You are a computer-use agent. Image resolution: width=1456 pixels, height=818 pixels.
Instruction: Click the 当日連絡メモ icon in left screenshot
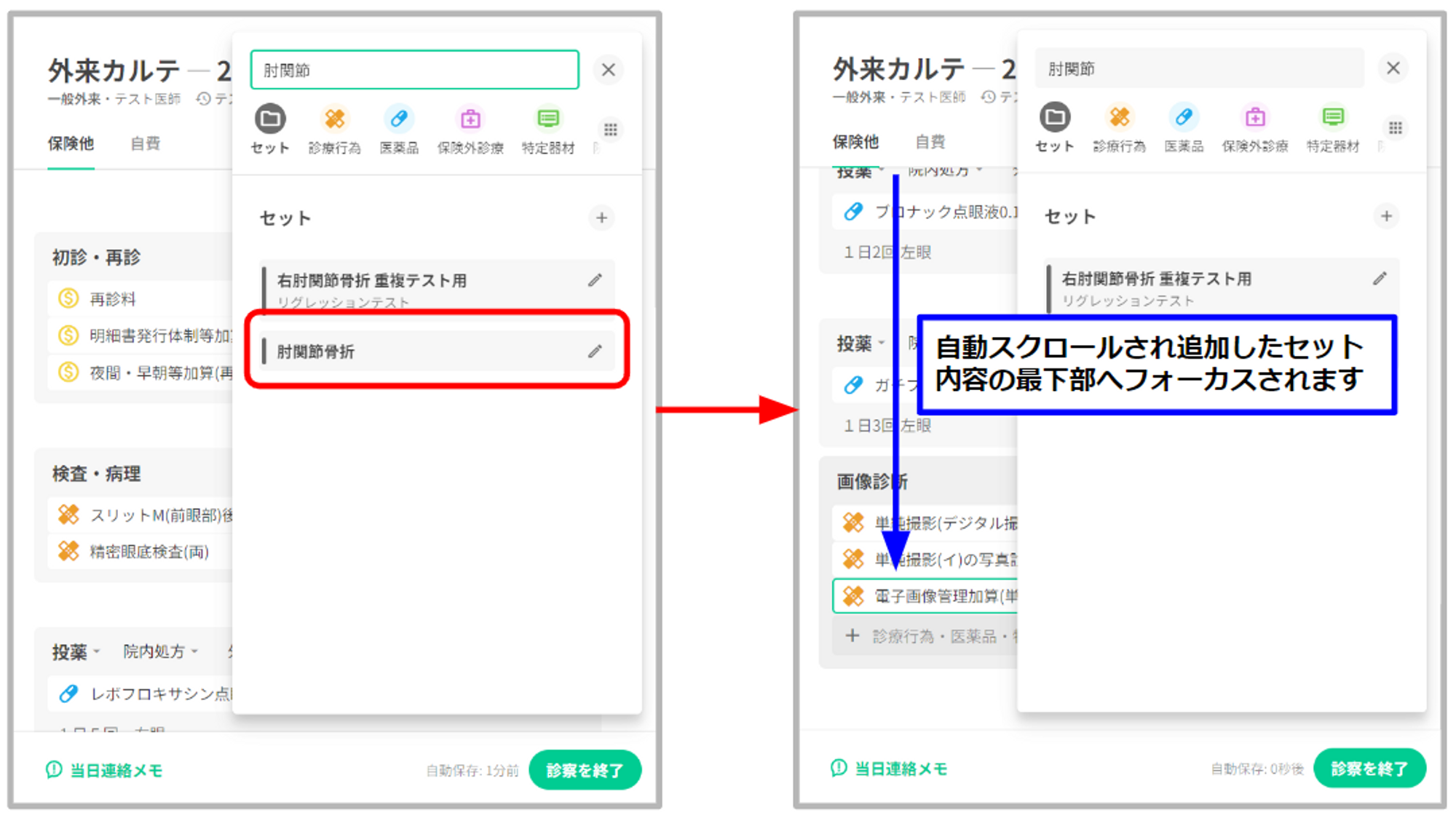[54, 769]
